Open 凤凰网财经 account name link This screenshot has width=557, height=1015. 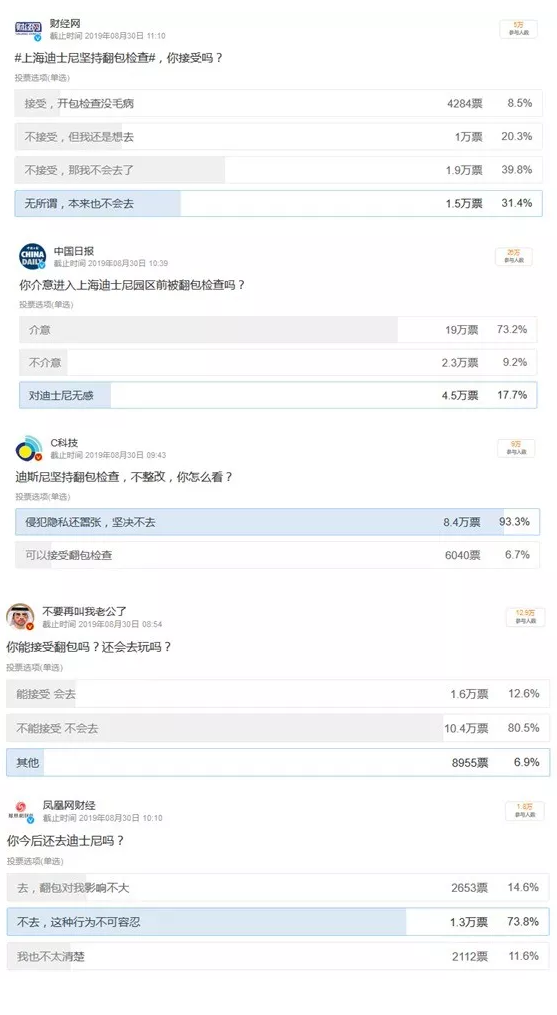coord(69,805)
